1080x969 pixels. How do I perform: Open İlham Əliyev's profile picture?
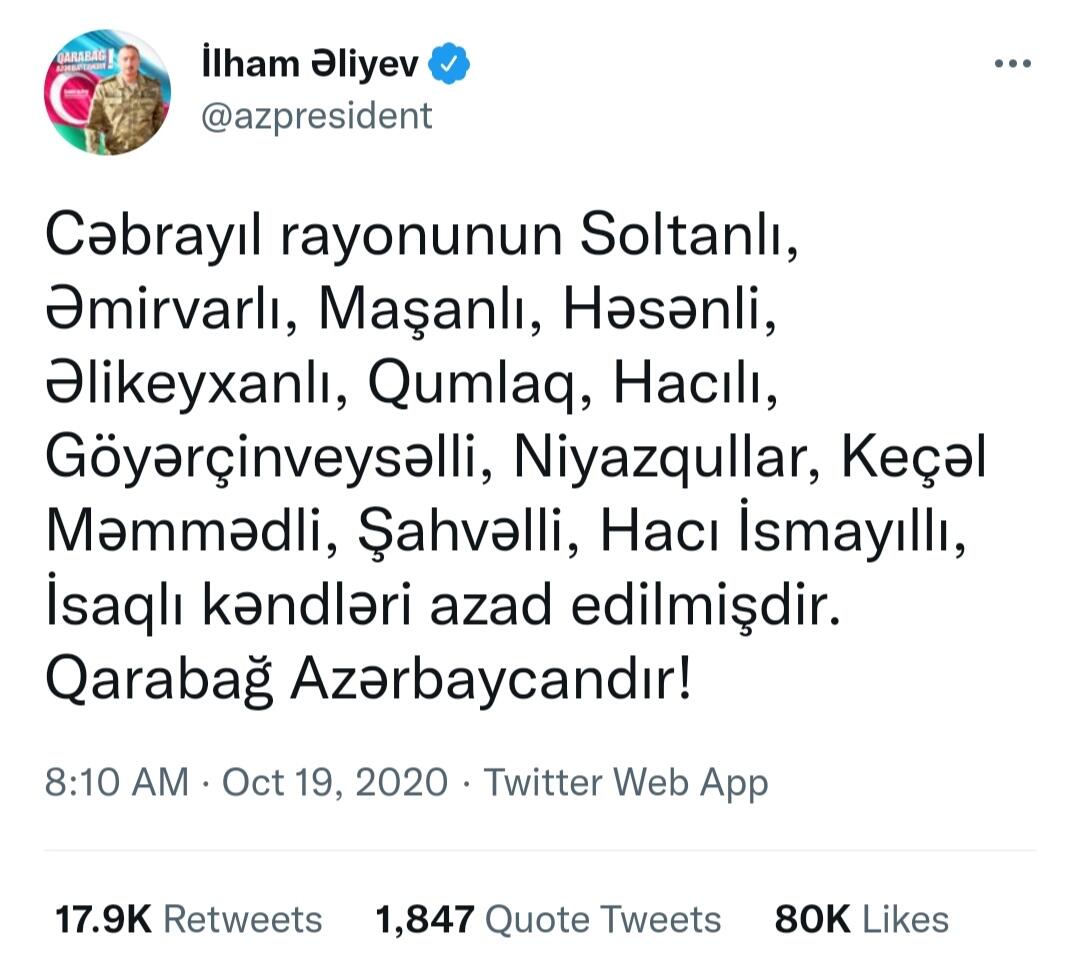107,92
